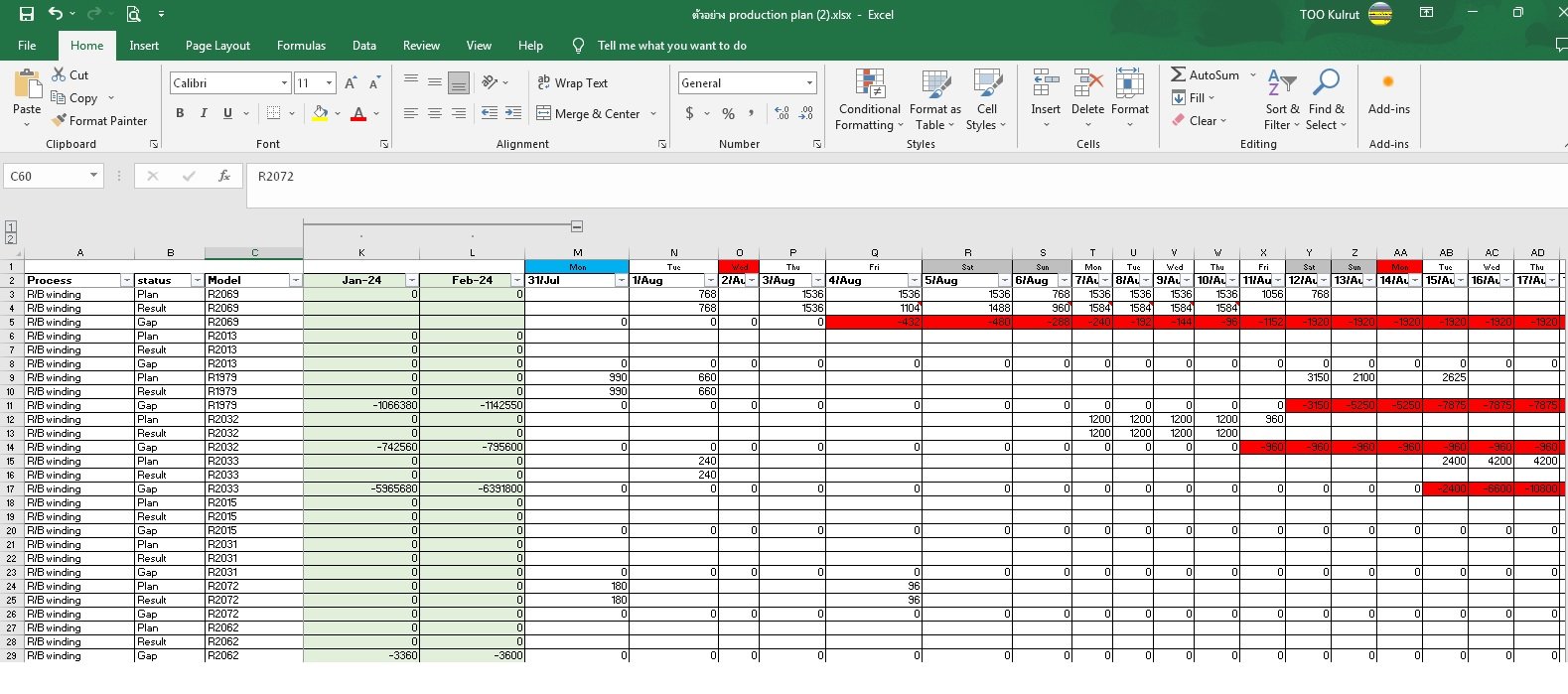This screenshot has width=1568, height=694.
Task: Click the Clear button in Editing
Action: click(1200, 120)
